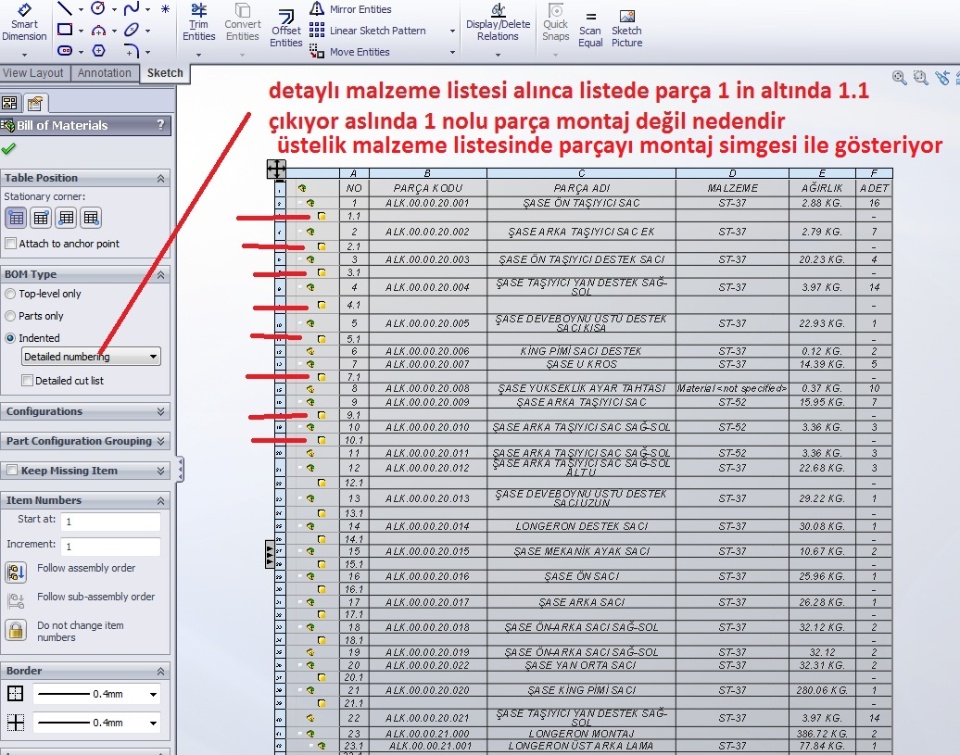Switch to the Annotation tab

pos(105,73)
